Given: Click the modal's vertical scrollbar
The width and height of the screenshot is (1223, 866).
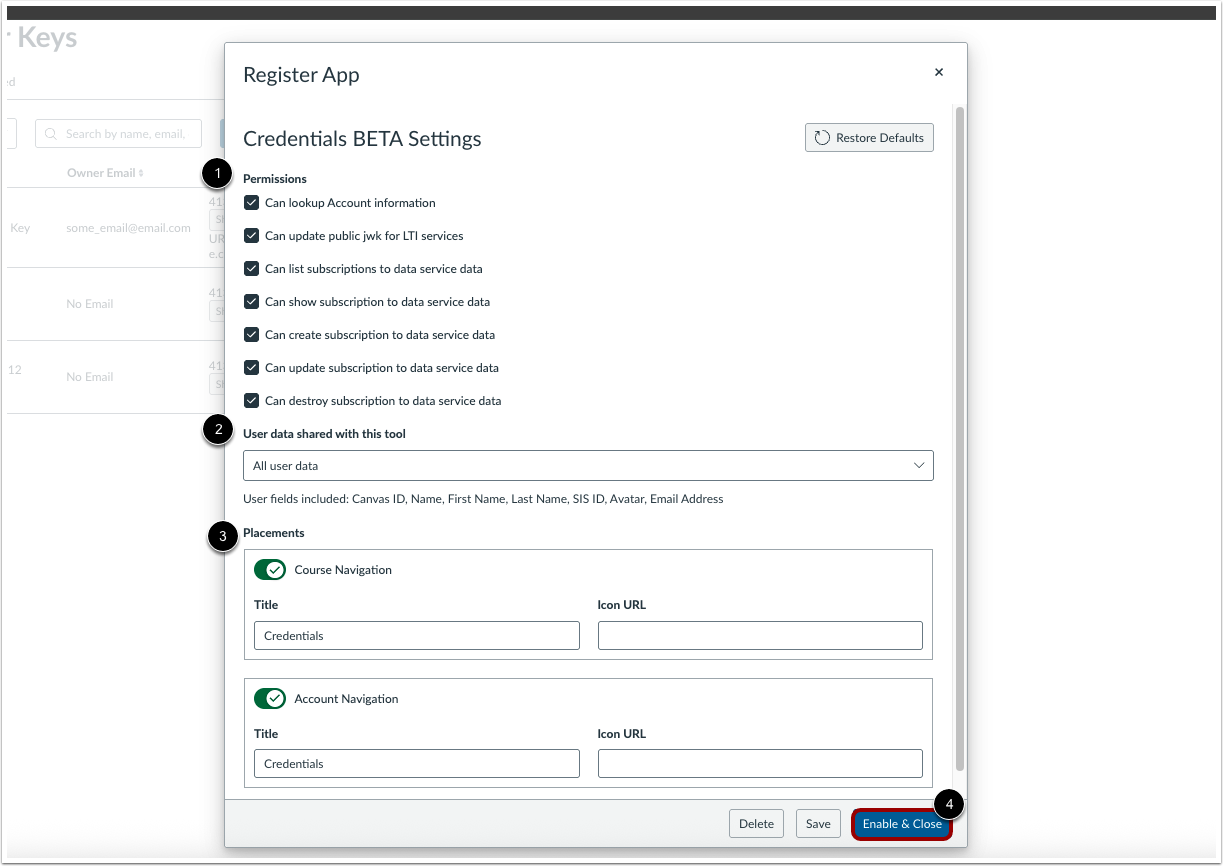Looking at the screenshot, I should click(959, 400).
